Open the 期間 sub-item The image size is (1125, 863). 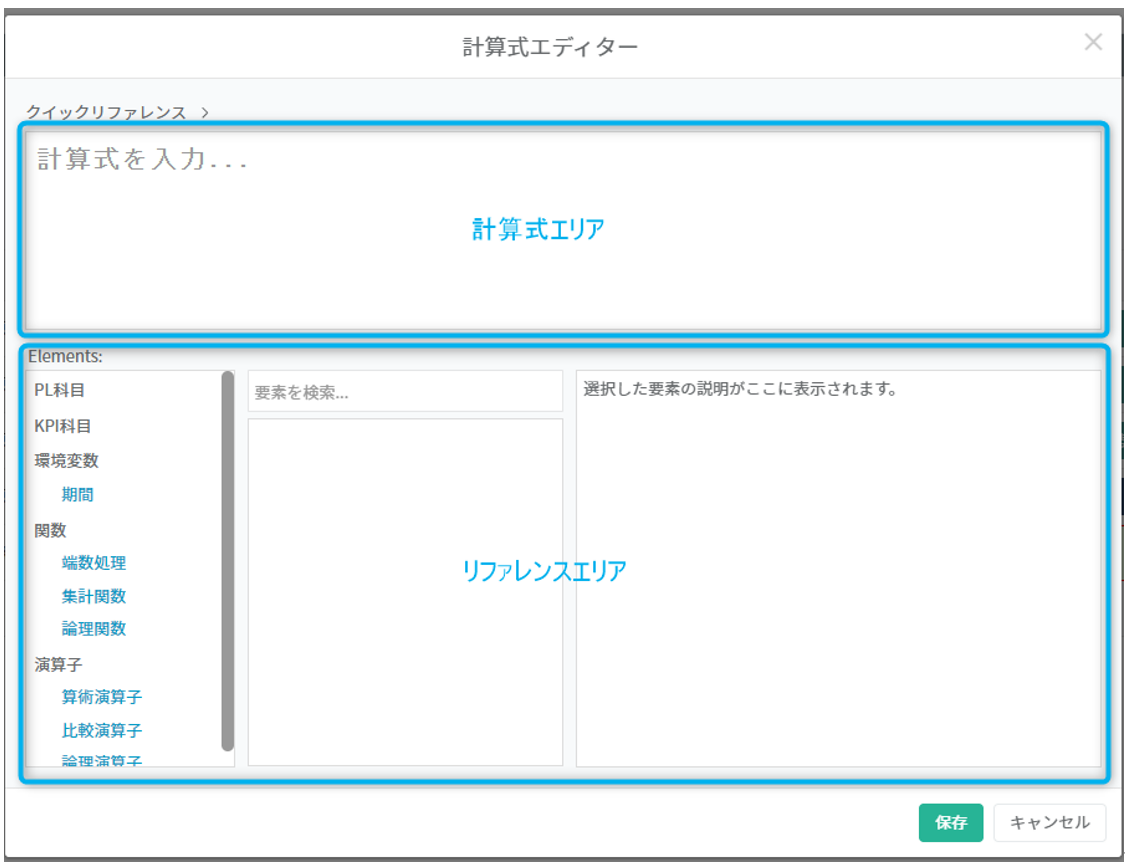[x=77, y=495]
